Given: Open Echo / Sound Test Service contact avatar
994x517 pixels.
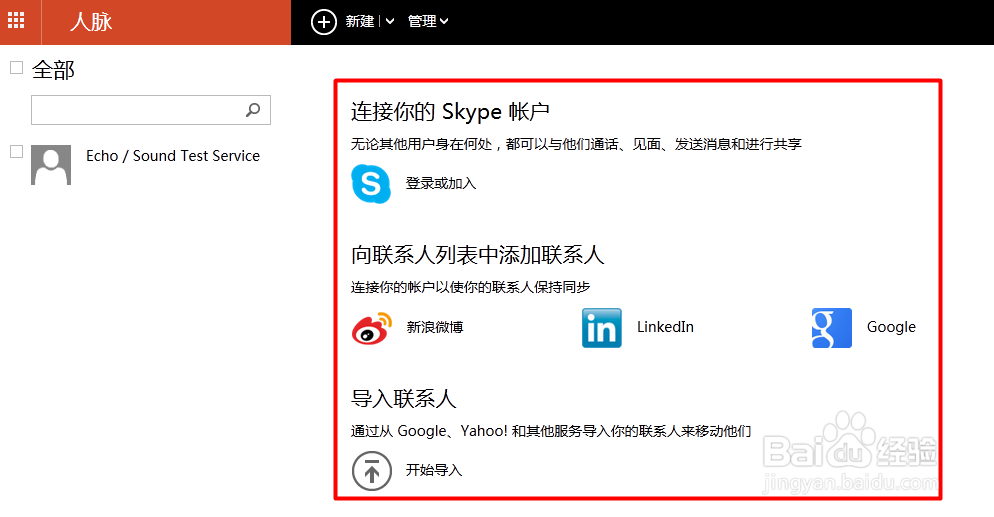Looking at the screenshot, I should (x=51, y=165).
